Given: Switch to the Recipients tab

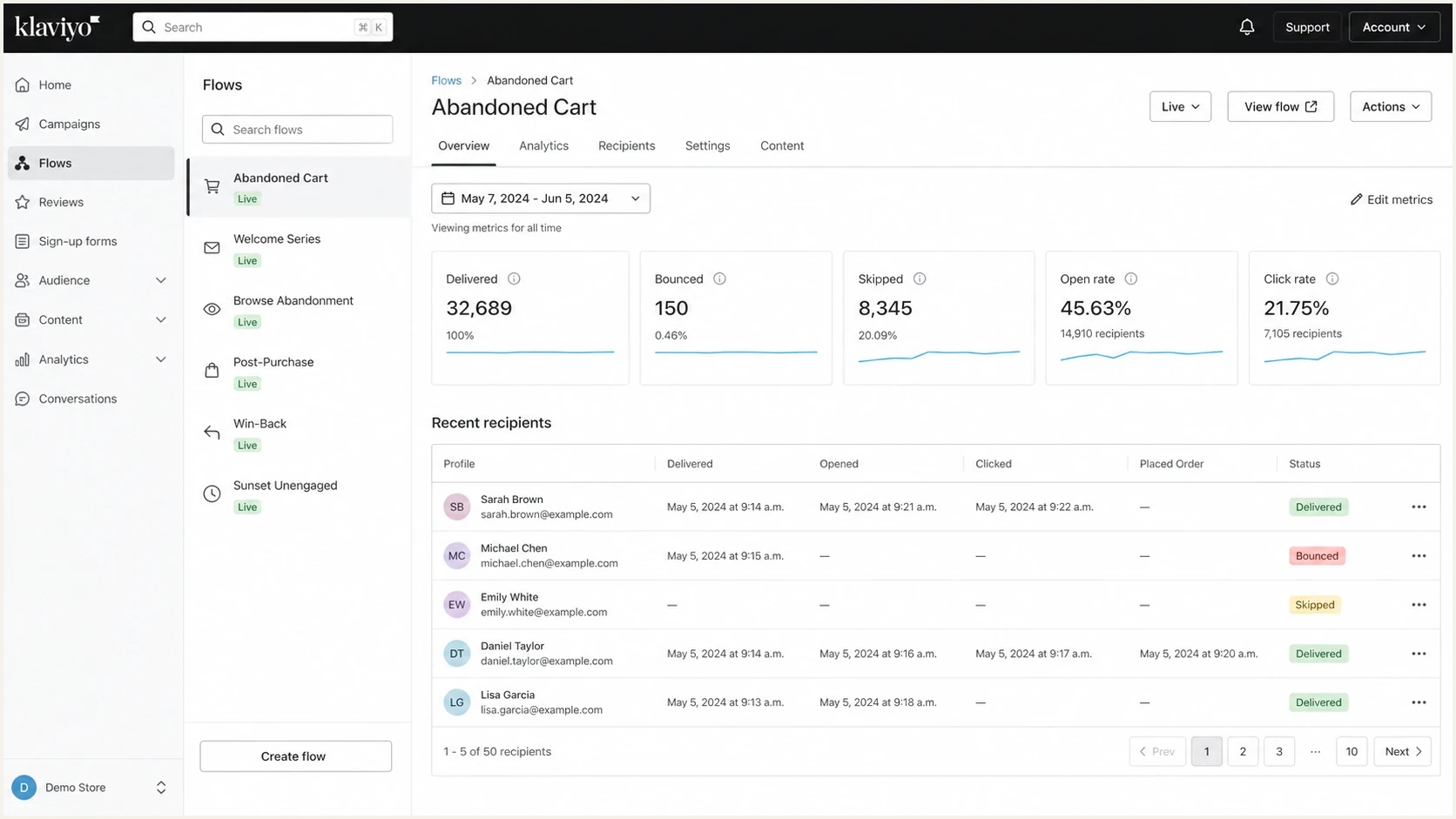Looking at the screenshot, I should tap(626, 145).
